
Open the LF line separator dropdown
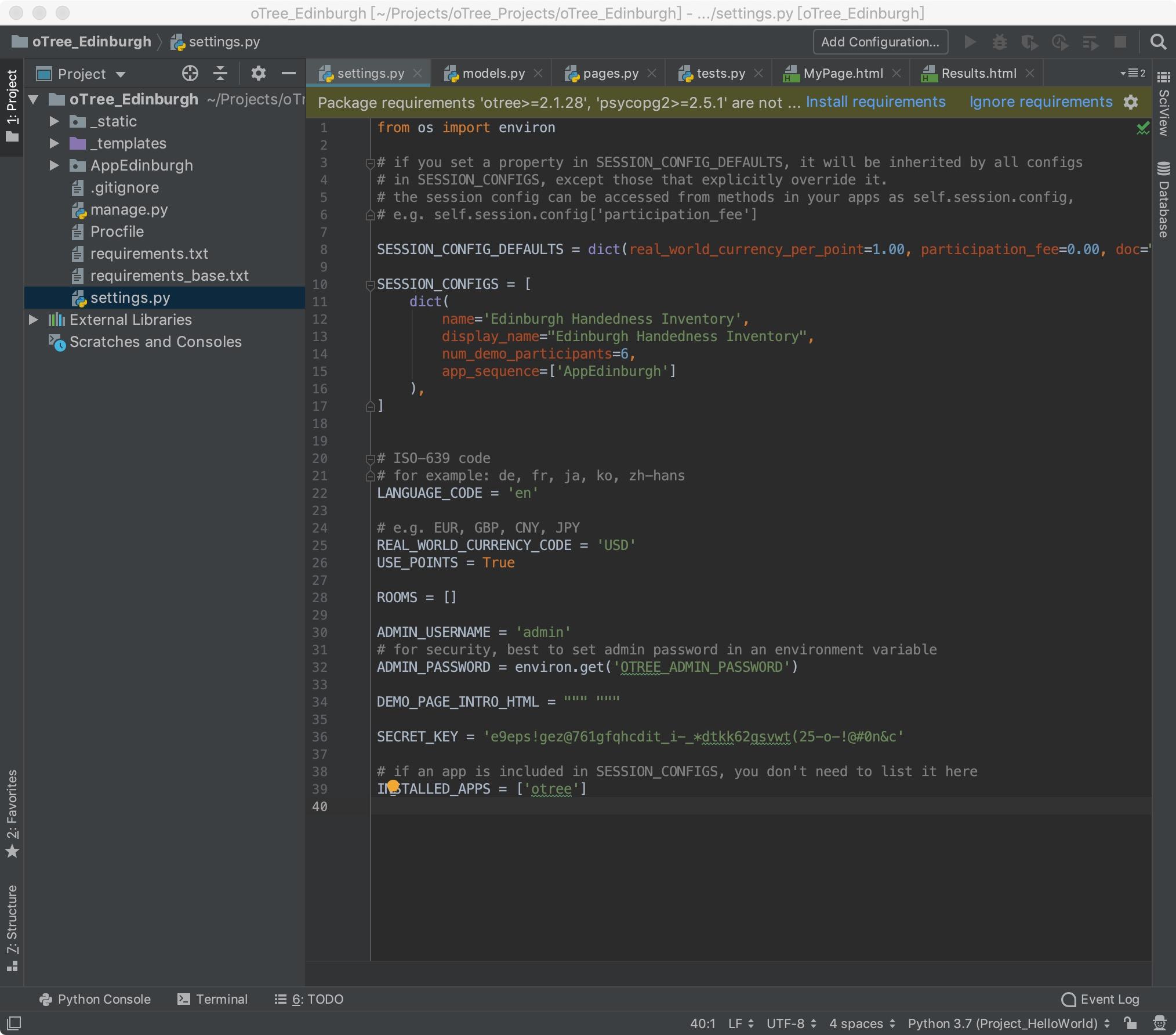coord(738,1023)
